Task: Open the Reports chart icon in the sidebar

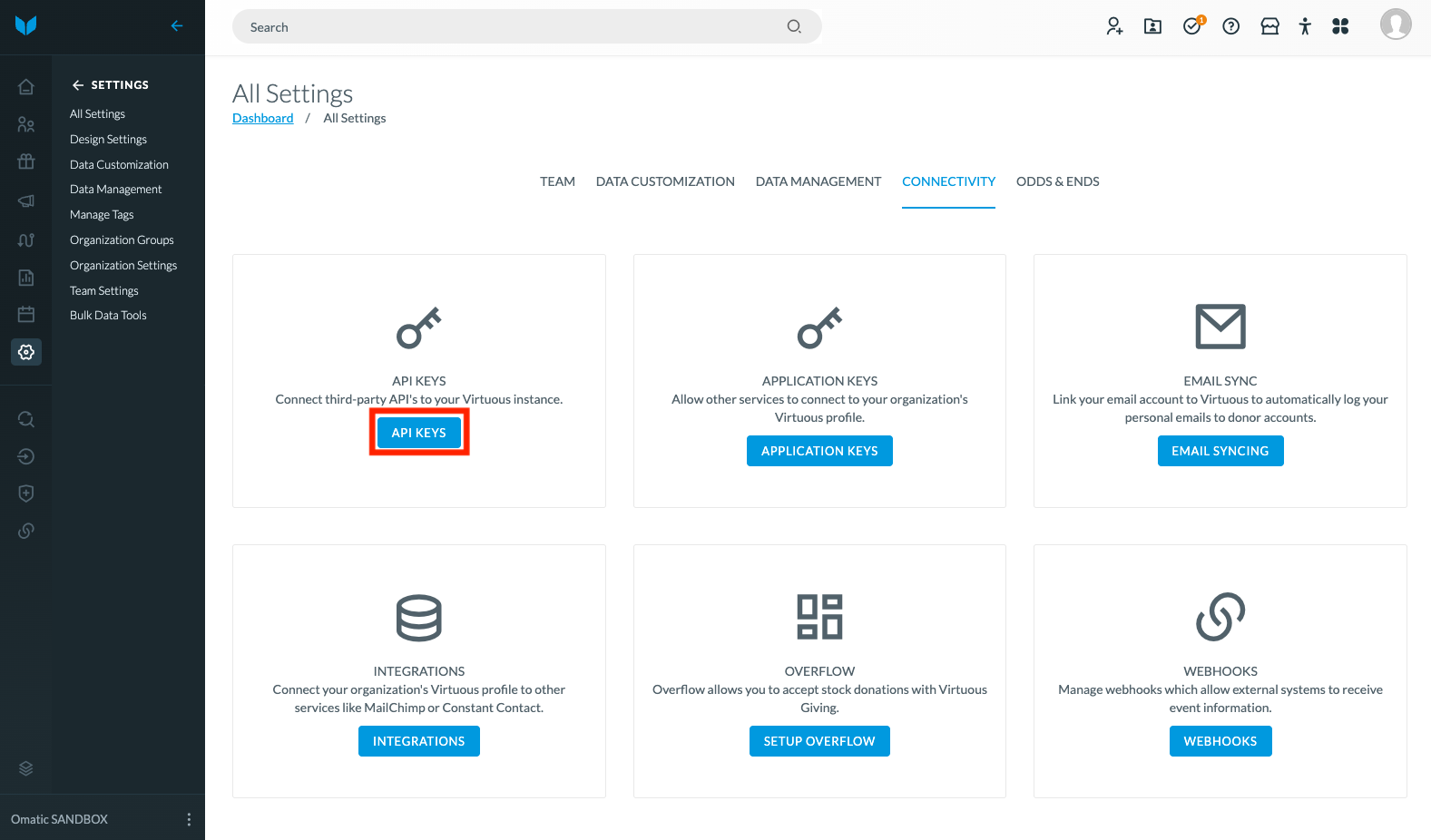Action: 26,278
